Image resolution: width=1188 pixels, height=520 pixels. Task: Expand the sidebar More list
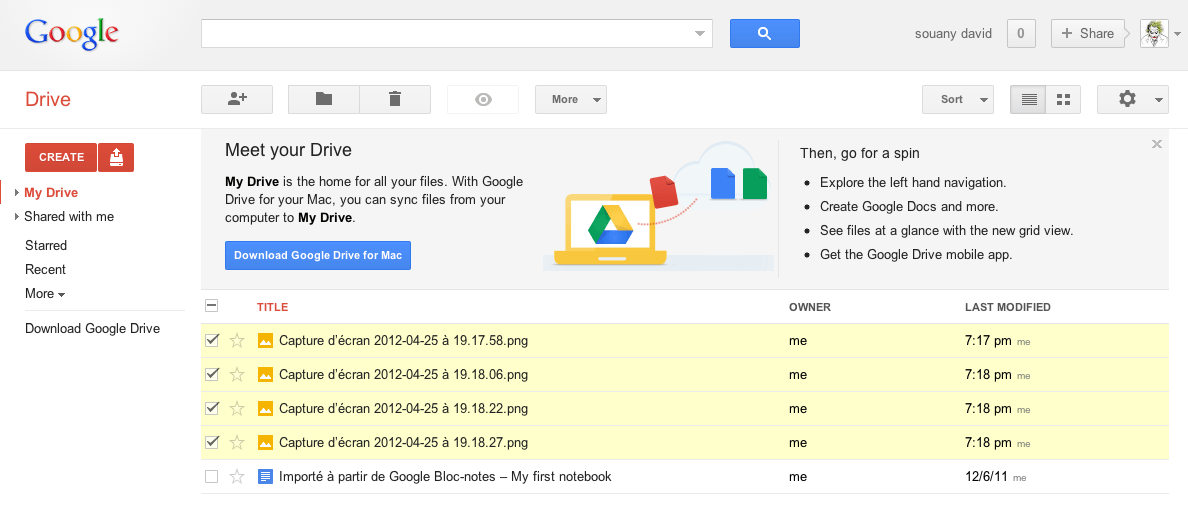45,293
